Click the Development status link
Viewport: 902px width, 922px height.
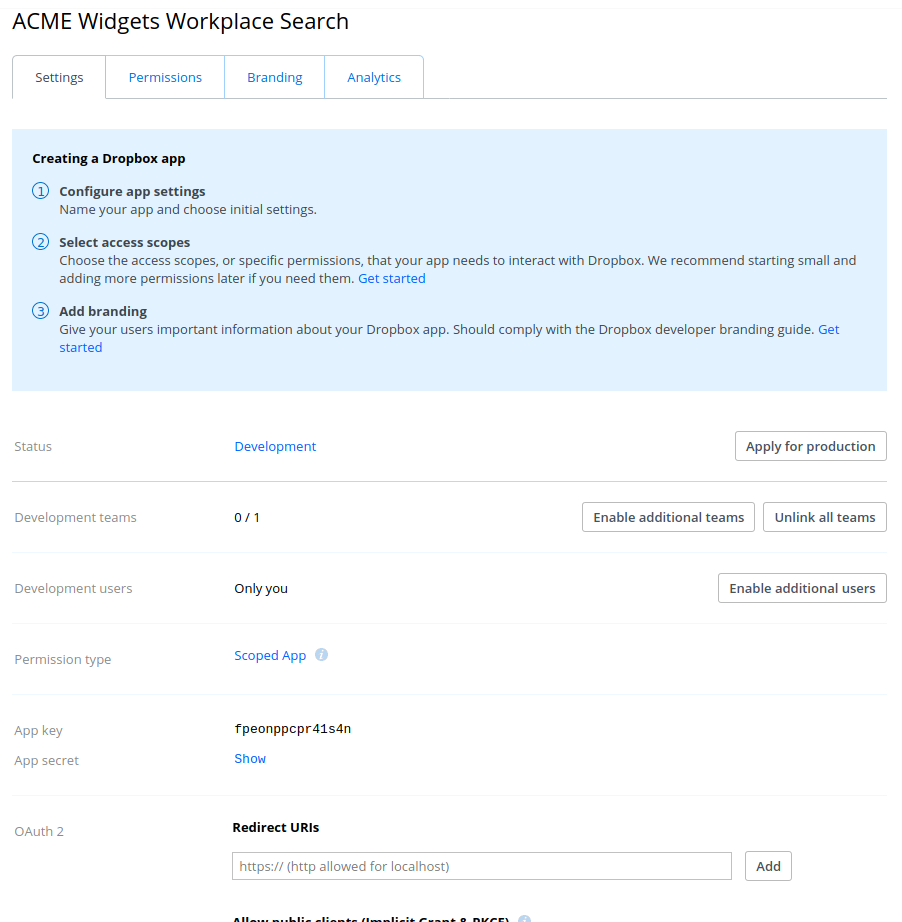(x=275, y=447)
